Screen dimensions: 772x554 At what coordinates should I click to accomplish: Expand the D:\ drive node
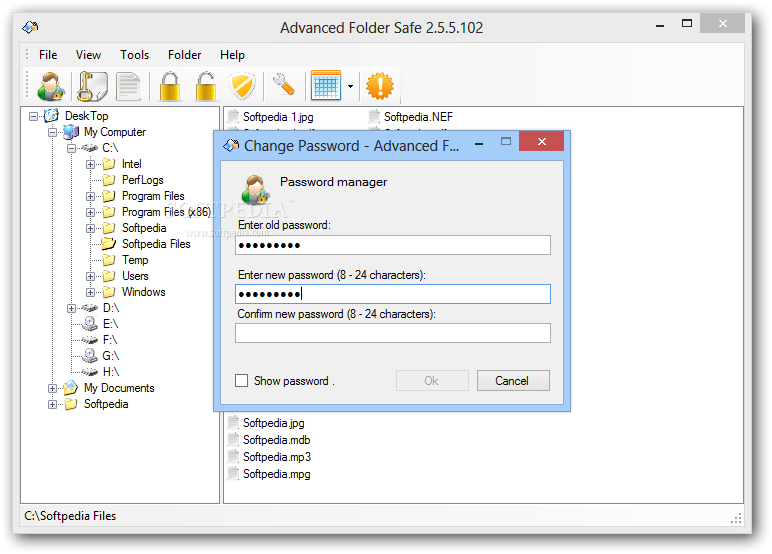pyautogui.click(x=71, y=308)
